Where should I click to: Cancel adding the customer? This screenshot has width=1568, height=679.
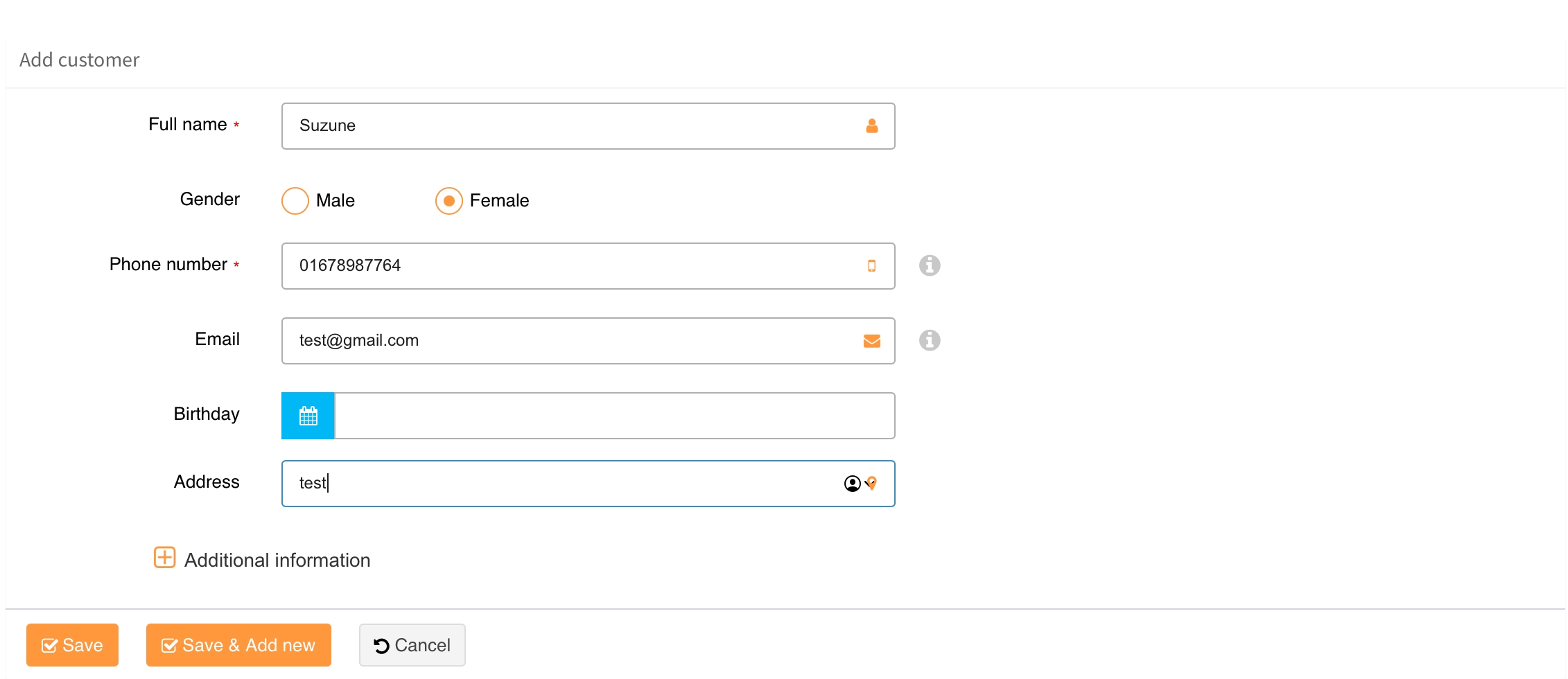412,645
